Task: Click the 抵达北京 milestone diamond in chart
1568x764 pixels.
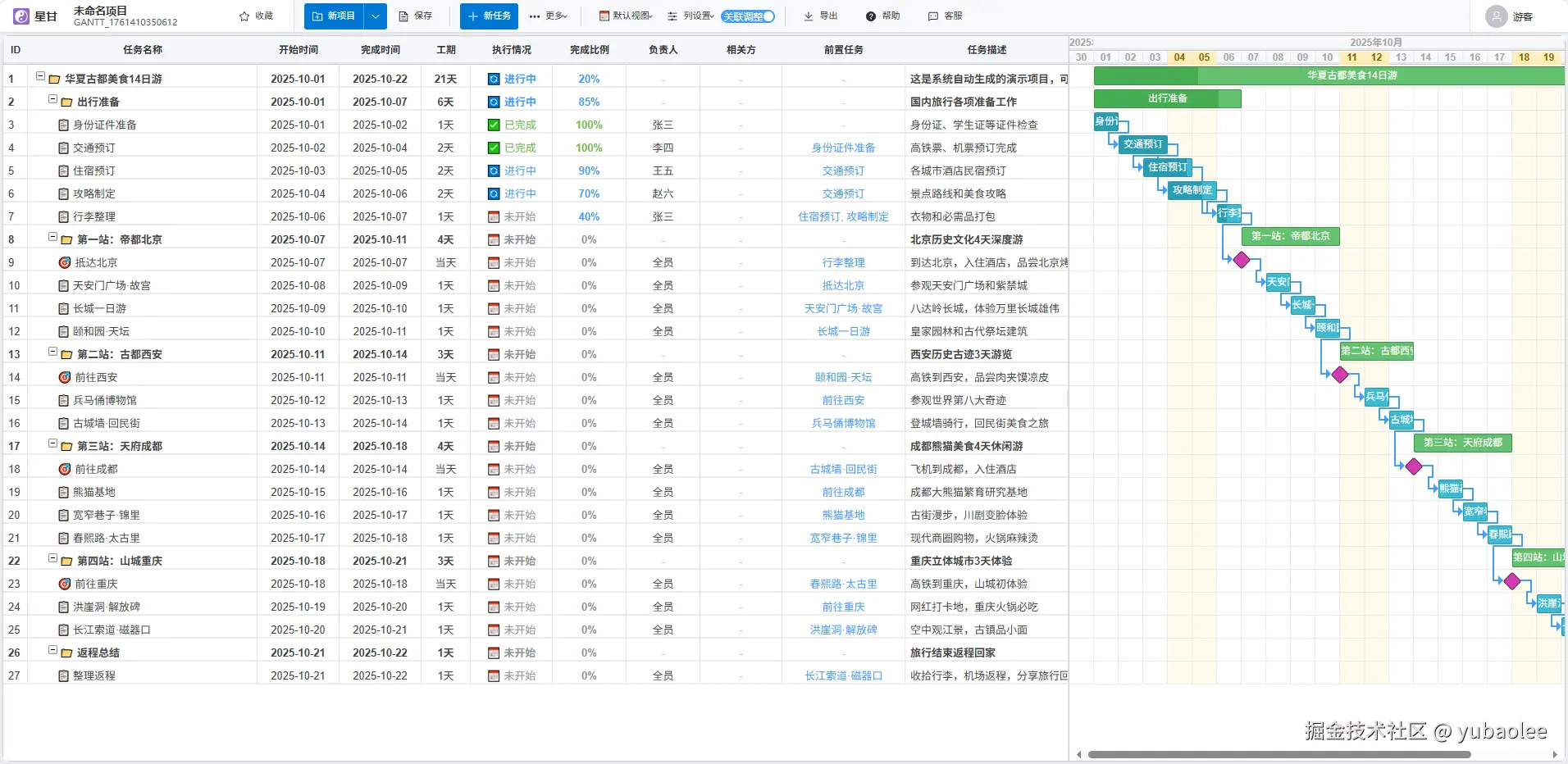Action: pyautogui.click(x=1242, y=260)
